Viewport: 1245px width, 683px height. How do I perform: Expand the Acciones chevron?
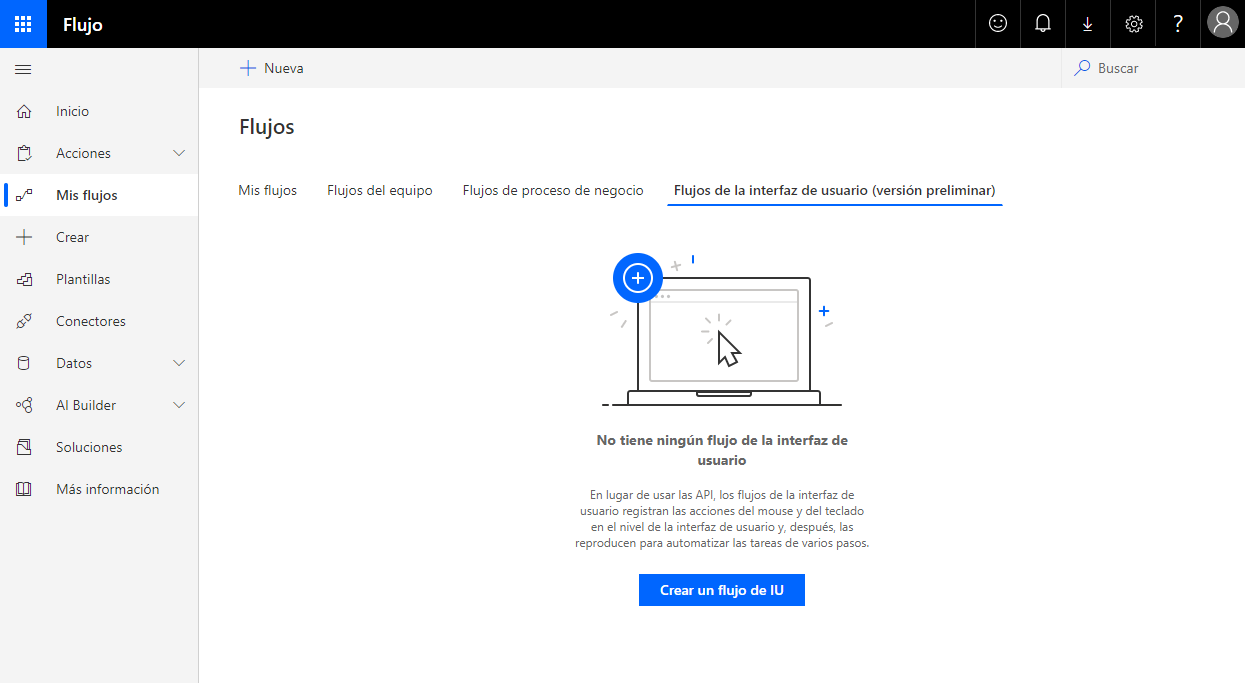(x=179, y=153)
